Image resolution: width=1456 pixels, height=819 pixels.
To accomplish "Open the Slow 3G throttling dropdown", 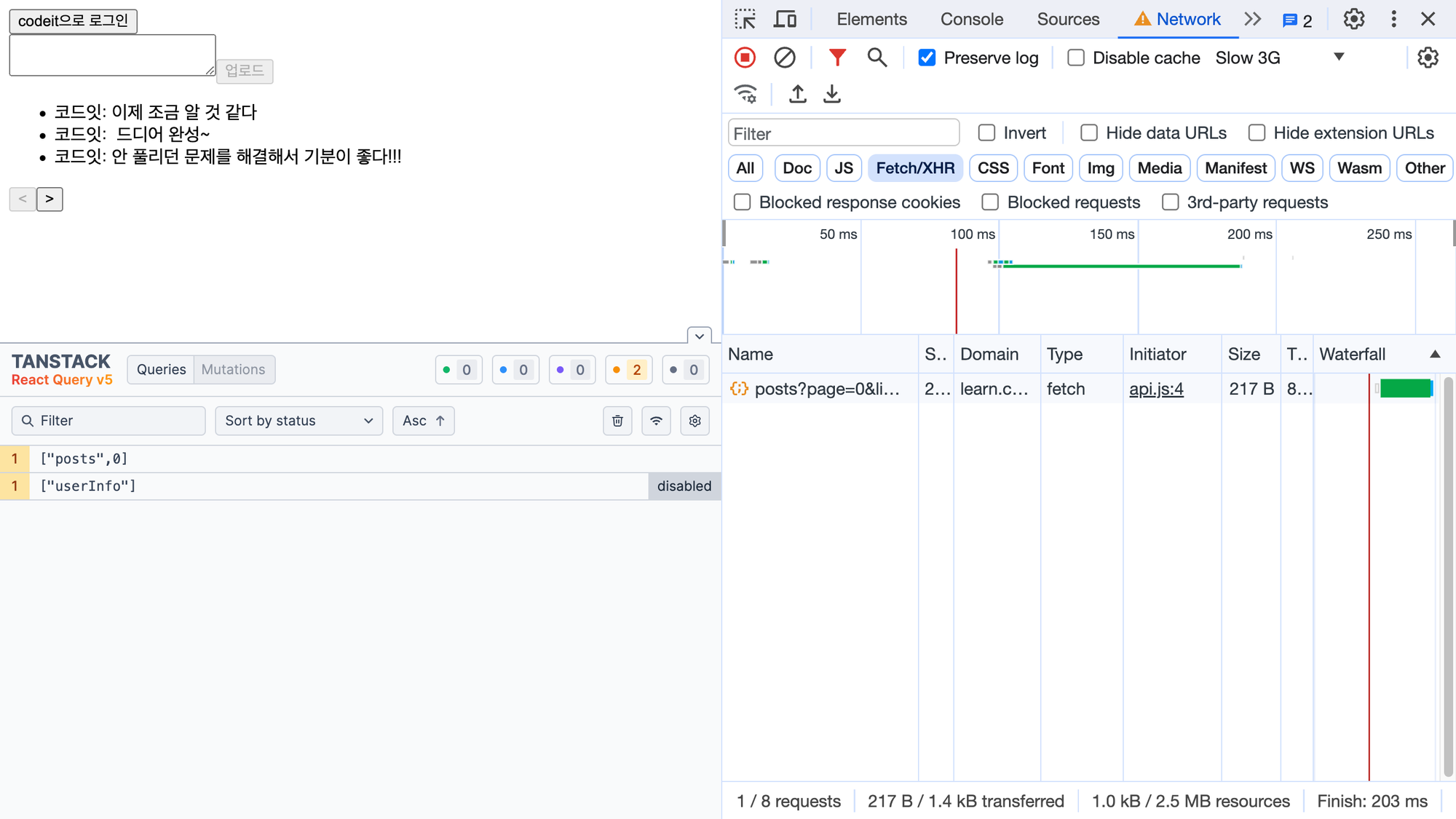I will coord(1280,58).
